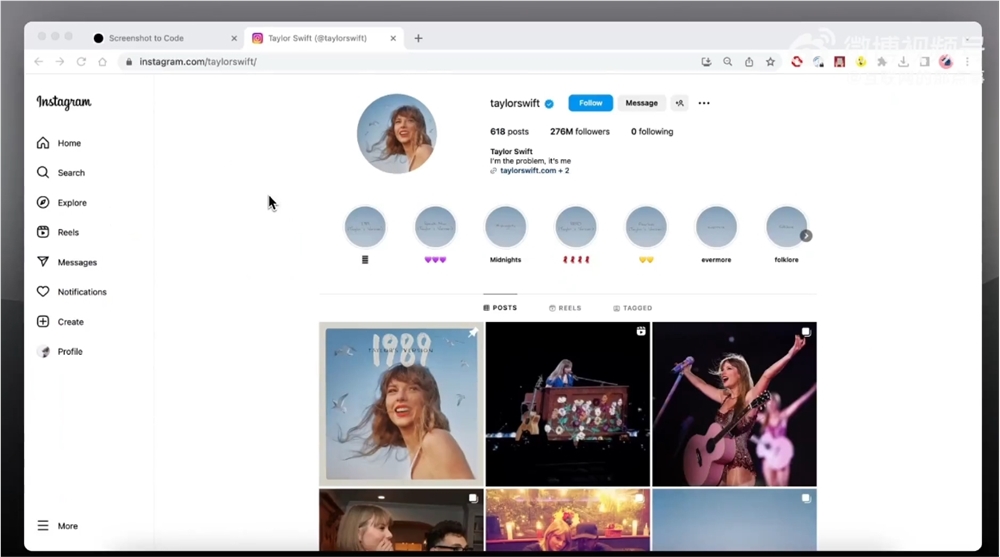The image size is (1000, 557).
Task: Click the install app icon in address bar
Action: (x=706, y=62)
